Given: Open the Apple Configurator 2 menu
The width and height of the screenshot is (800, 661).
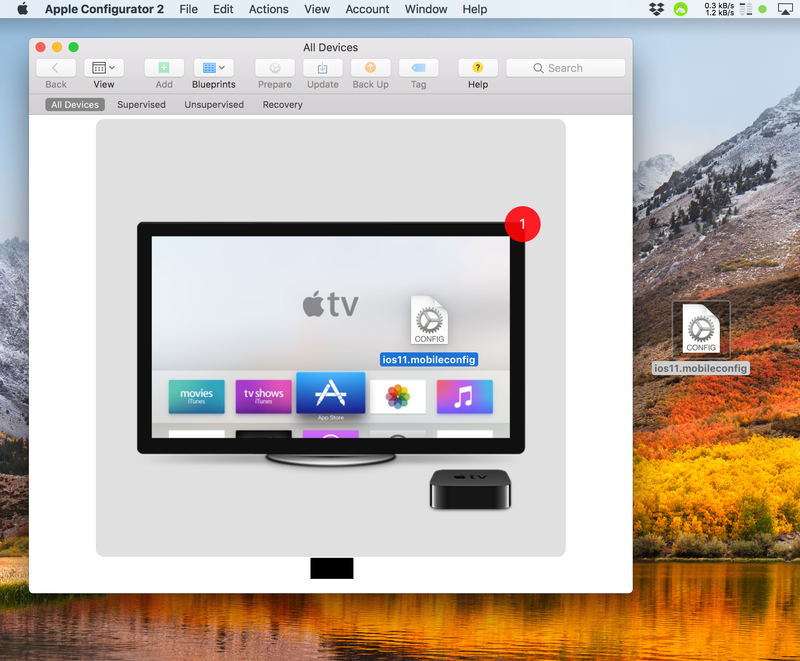Looking at the screenshot, I should pos(105,9).
